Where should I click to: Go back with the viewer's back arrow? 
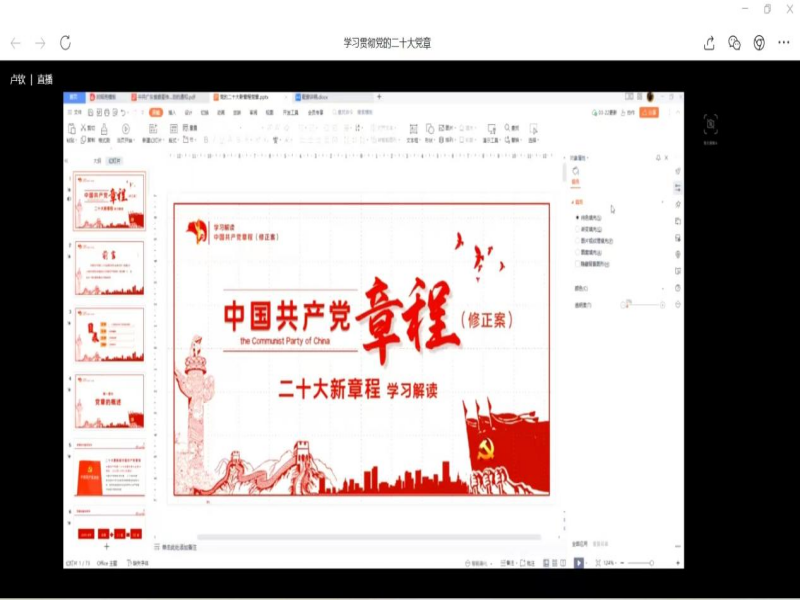(x=16, y=43)
